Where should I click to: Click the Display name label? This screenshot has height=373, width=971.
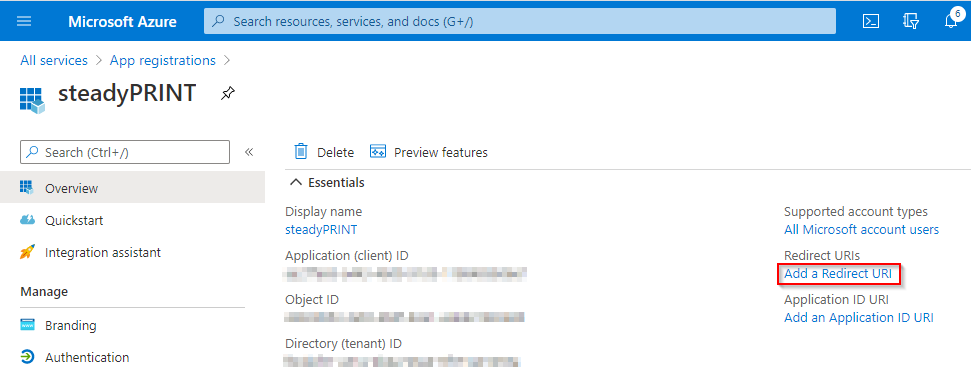click(x=323, y=211)
